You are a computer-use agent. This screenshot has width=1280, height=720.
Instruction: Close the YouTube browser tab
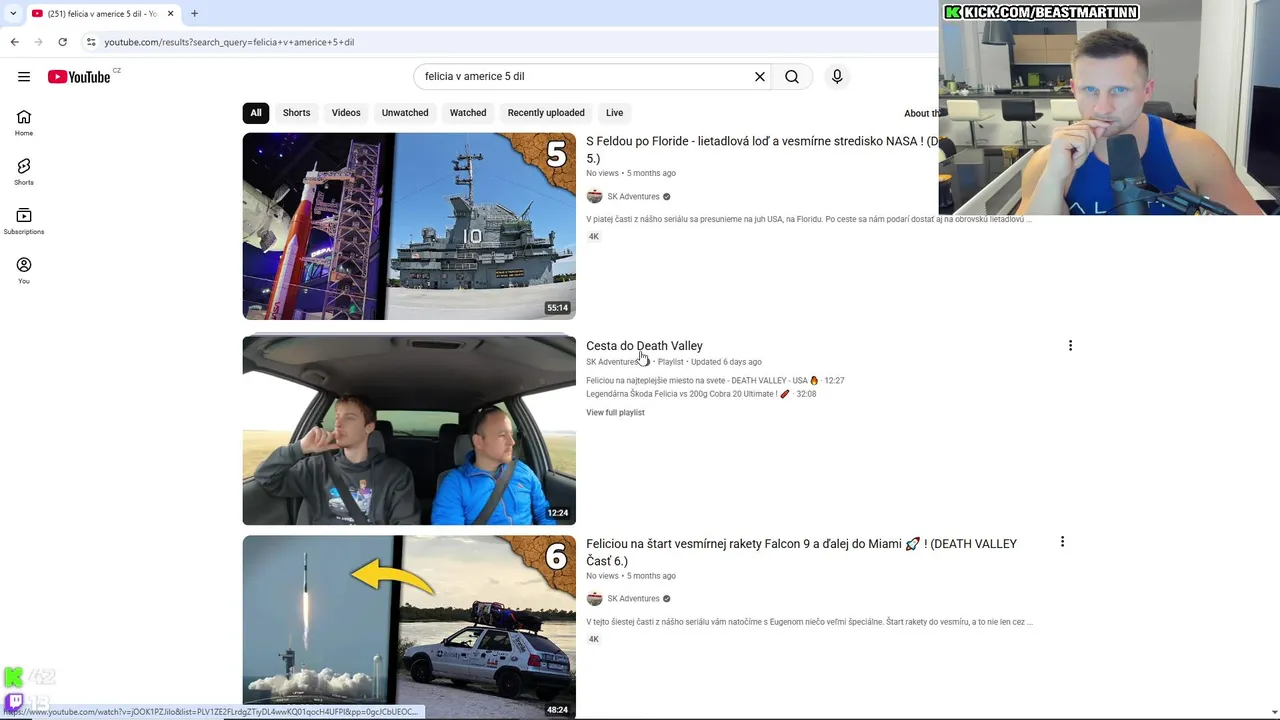[x=170, y=13]
